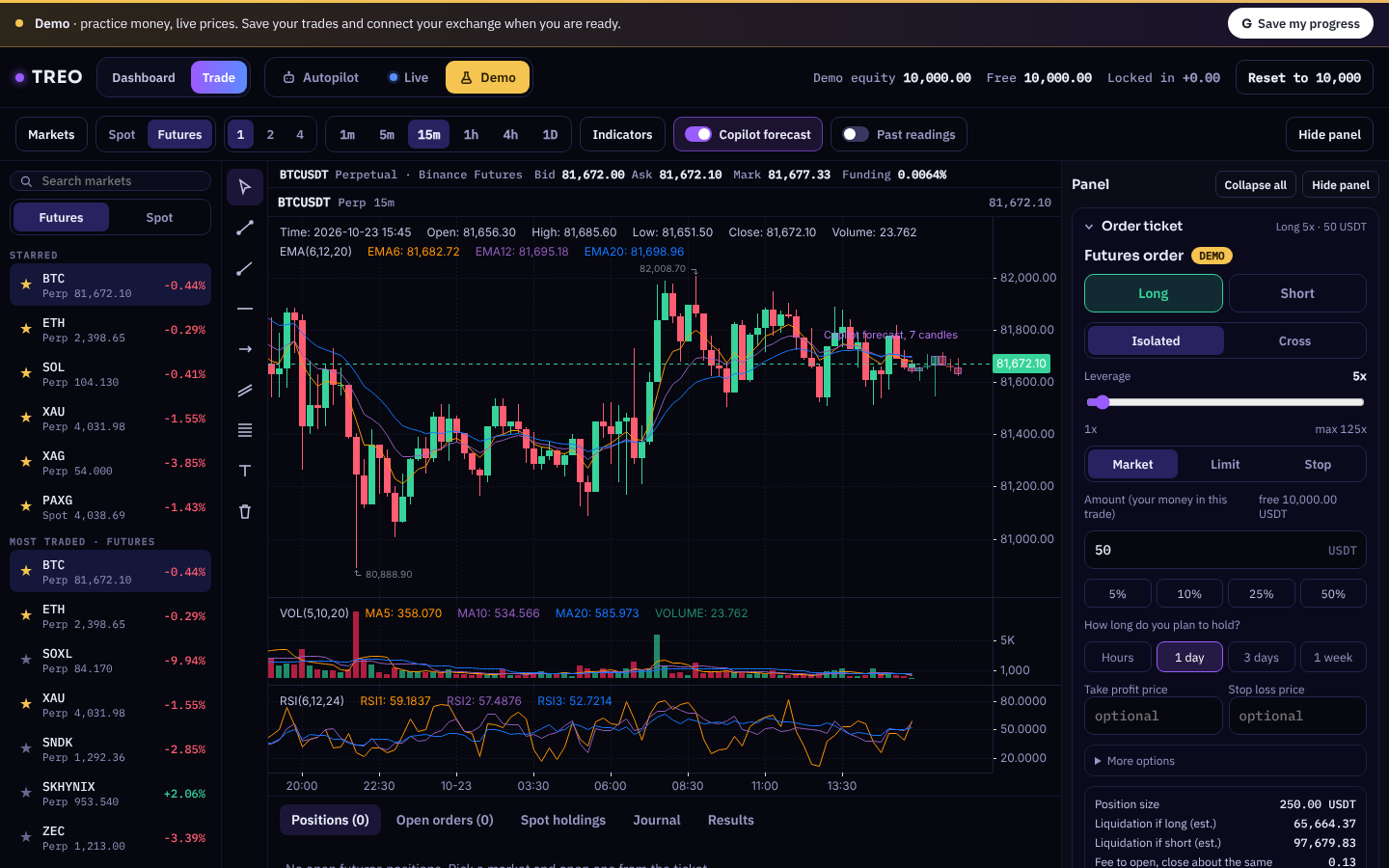Click the star beside SNDK perp
1389x868 pixels.
click(26, 749)
